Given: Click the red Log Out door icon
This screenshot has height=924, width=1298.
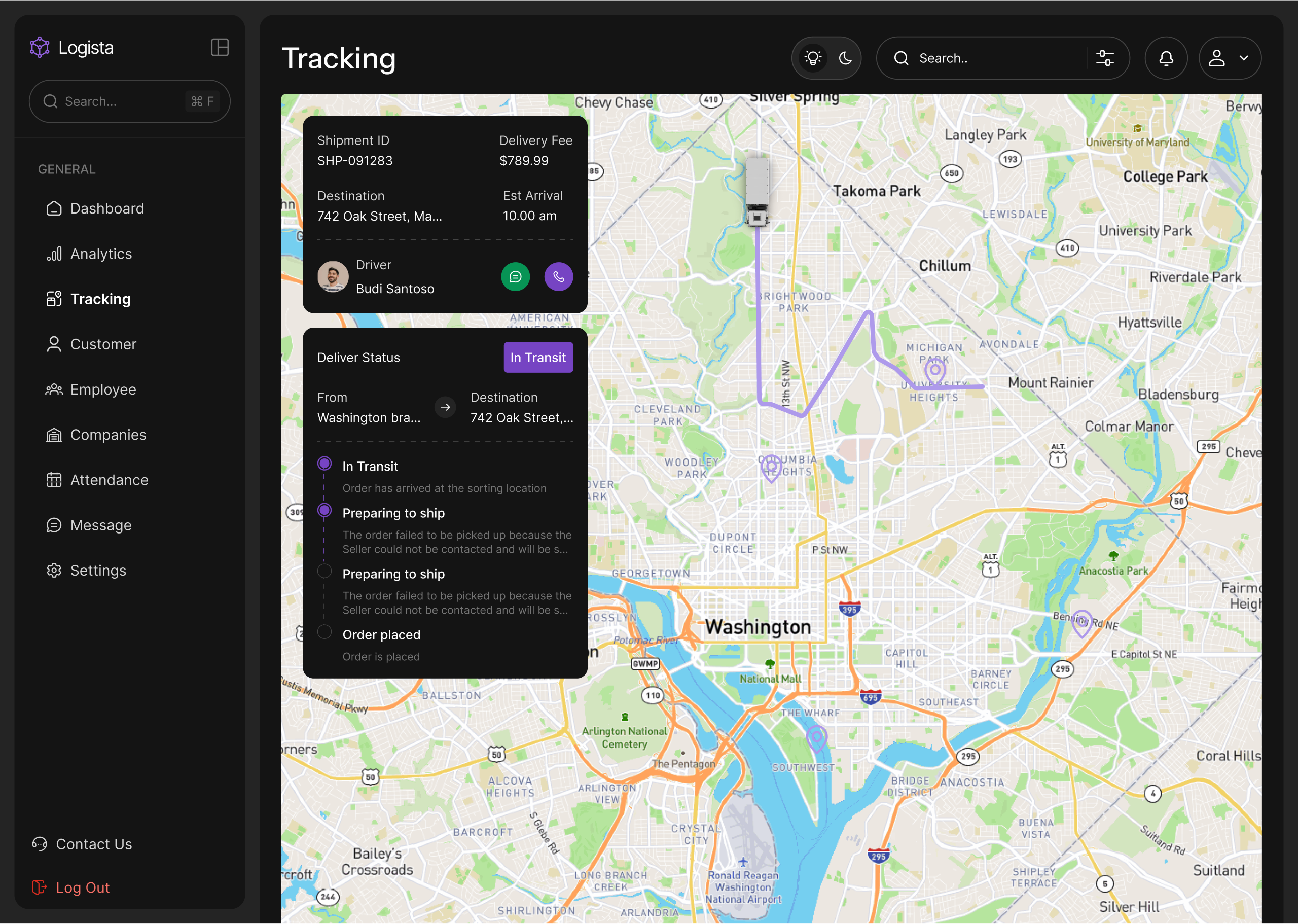Looking at the screenshot, I should [x=40, y=887].
